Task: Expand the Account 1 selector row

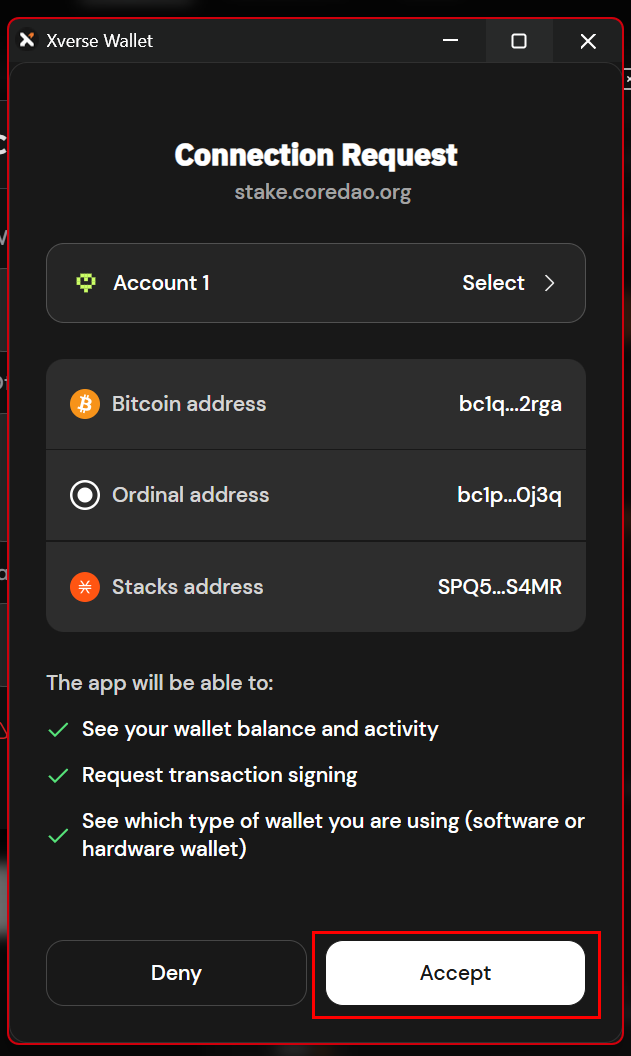Action: 316,283
